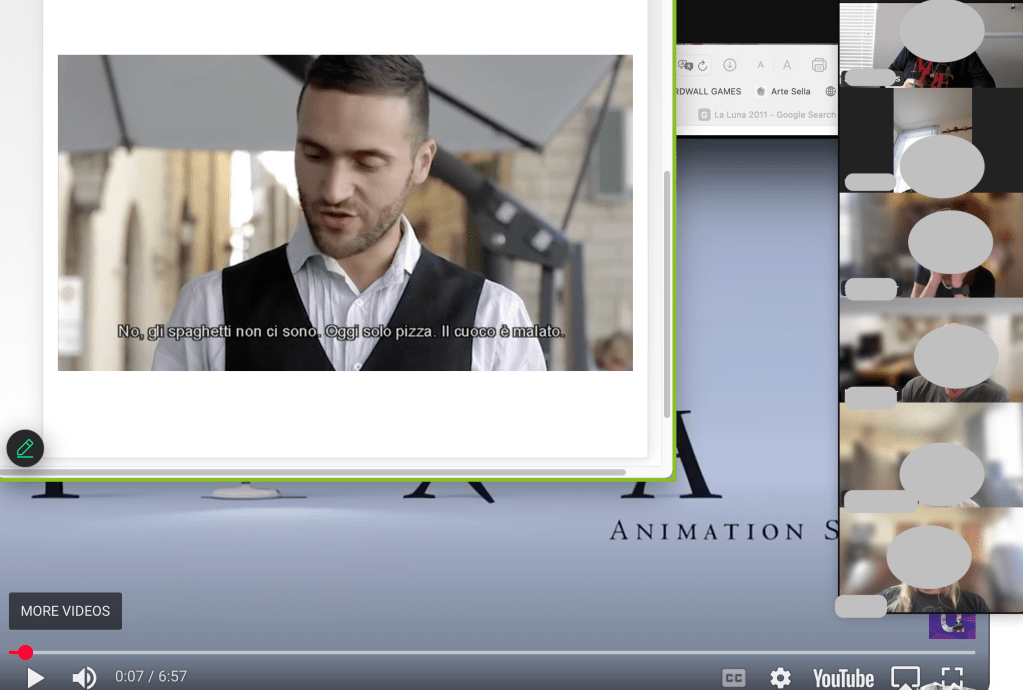1023x690 pixels.
Task: Click the MORE VIDEOS button
Action: pos(65,611)
